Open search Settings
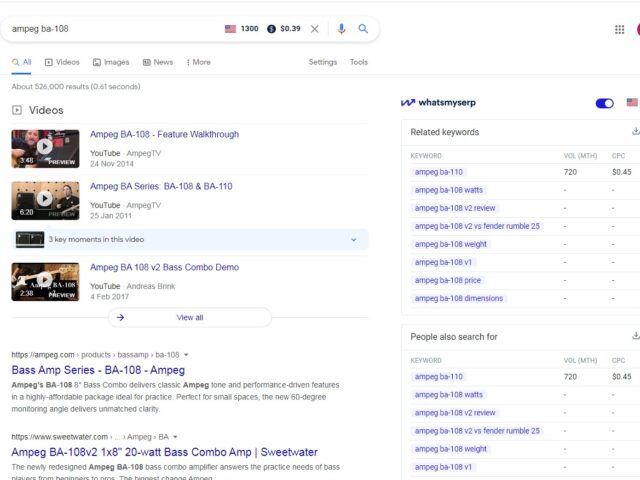The height and width of the screenshot is (480, 640). (323, 62)
